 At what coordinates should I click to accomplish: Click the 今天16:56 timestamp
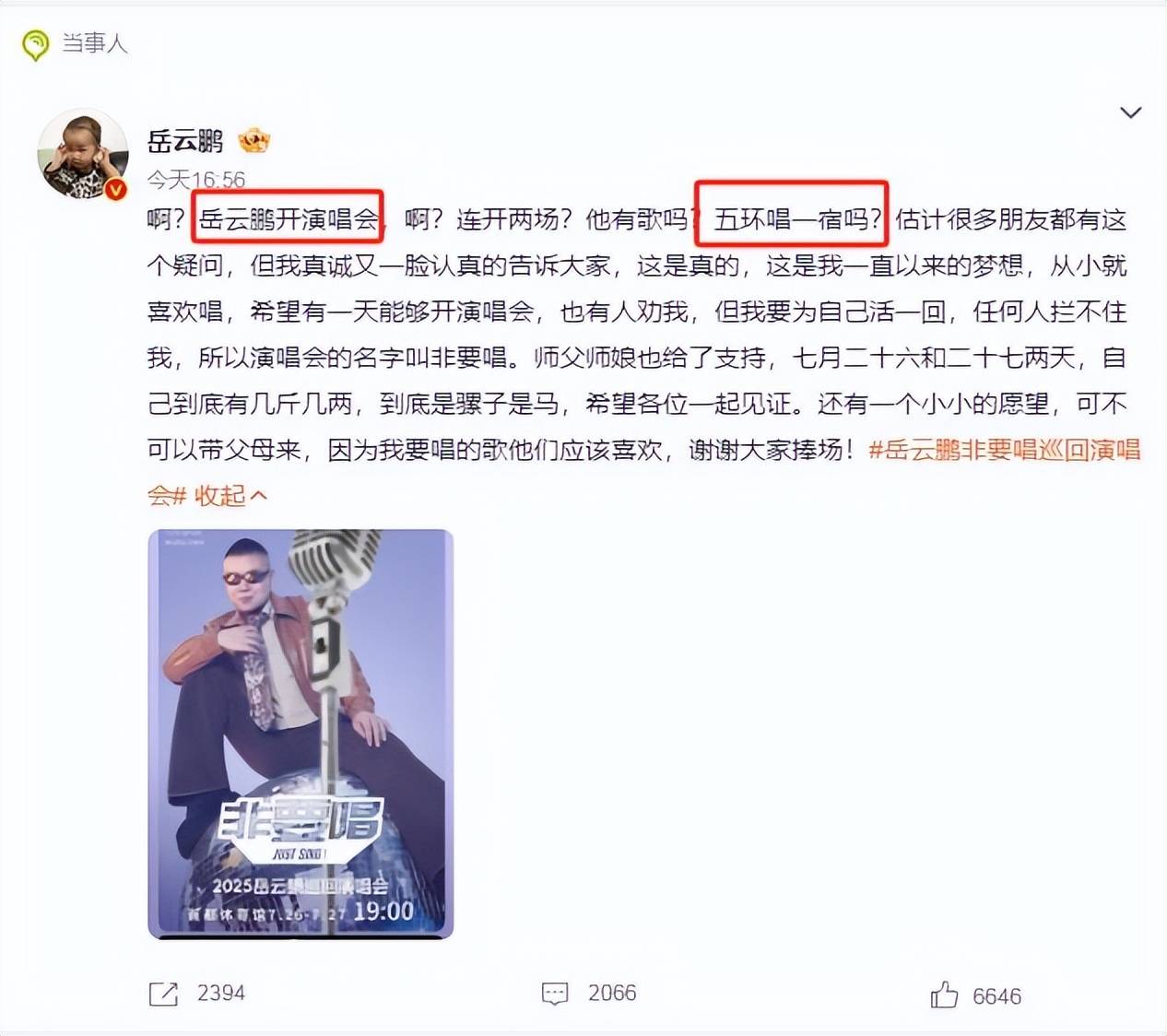point(196,179)
